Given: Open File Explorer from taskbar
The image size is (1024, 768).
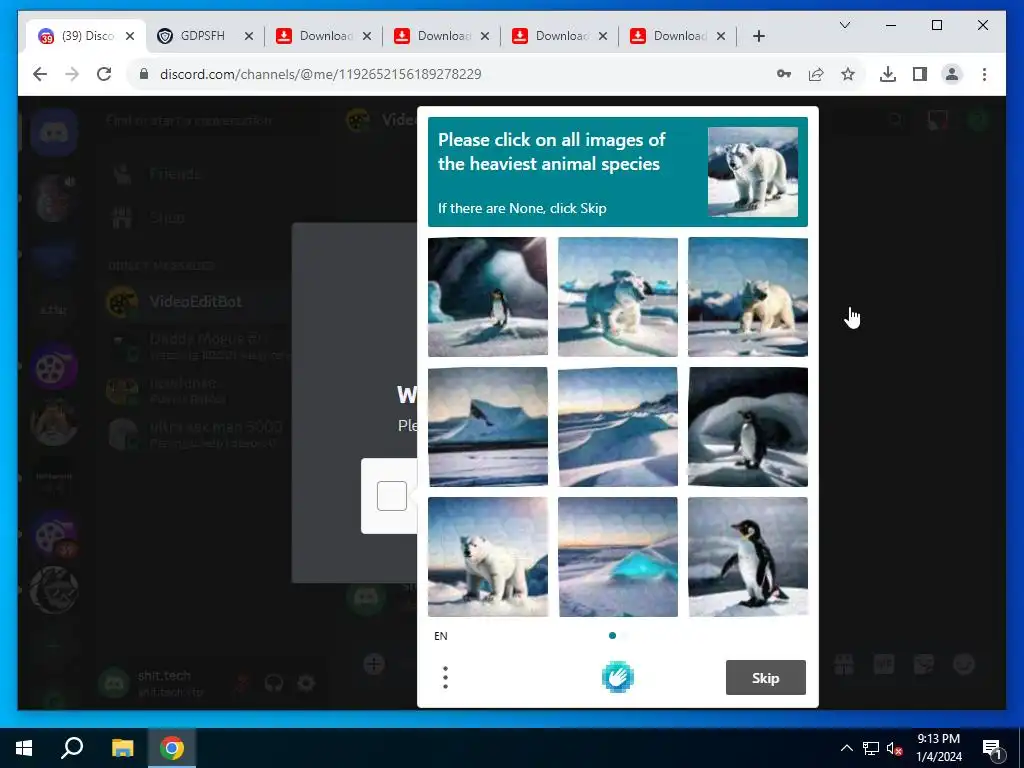Looking at the screenshot, I should 122,748.
